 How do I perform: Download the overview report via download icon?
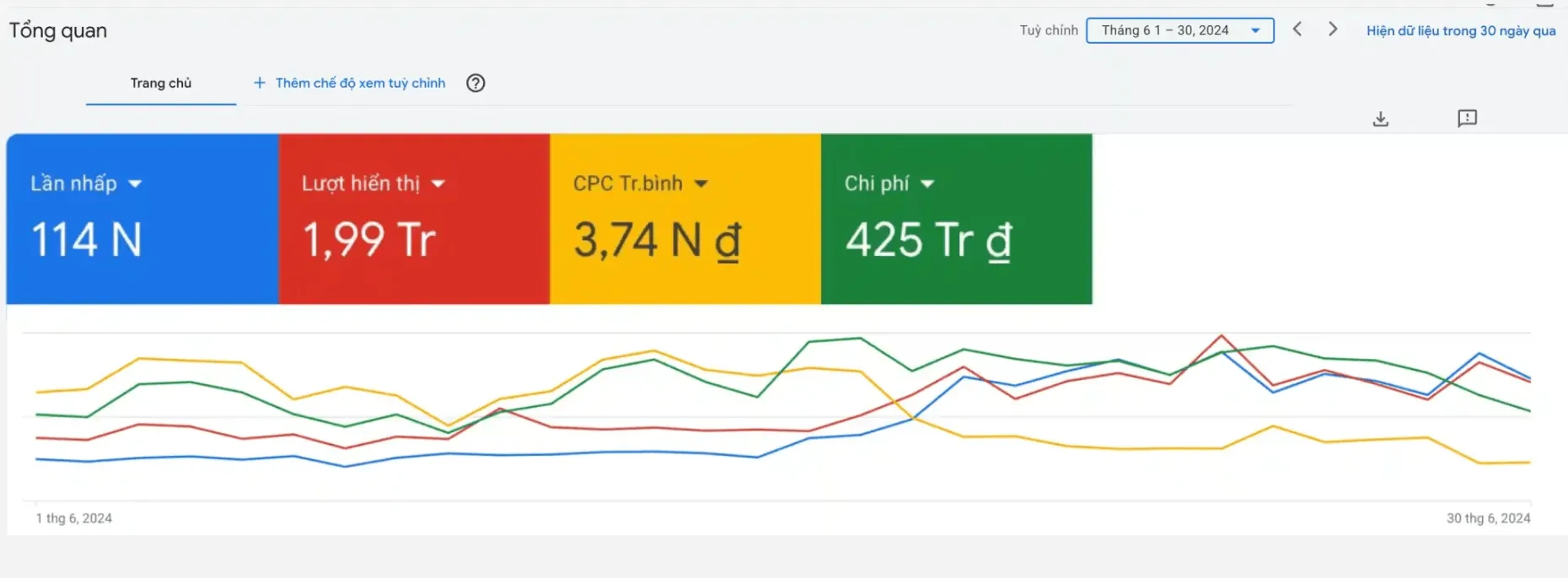[x=1380, y=119]
